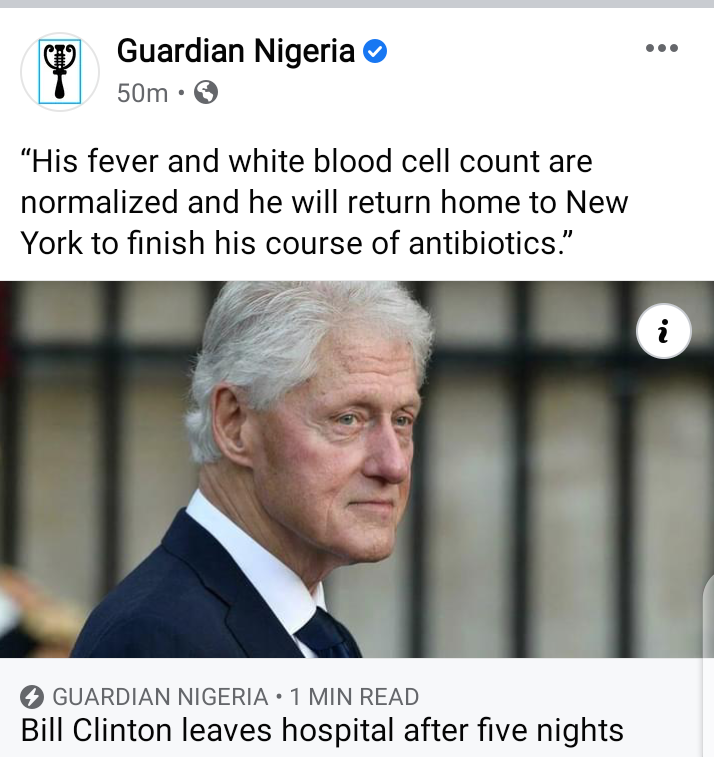Tap the blue verified badge
The height and width of the screenshot is (757, 714).
tap(375, 51)
